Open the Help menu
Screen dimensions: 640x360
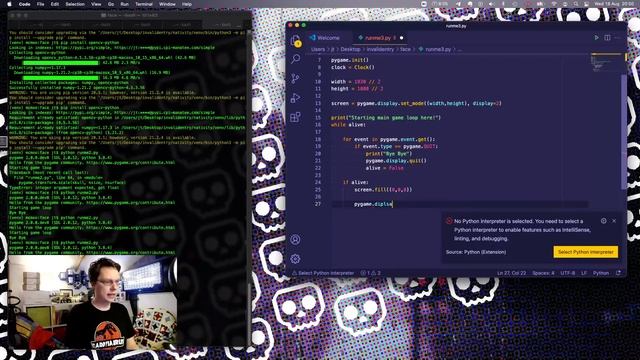tap(187, 4)
